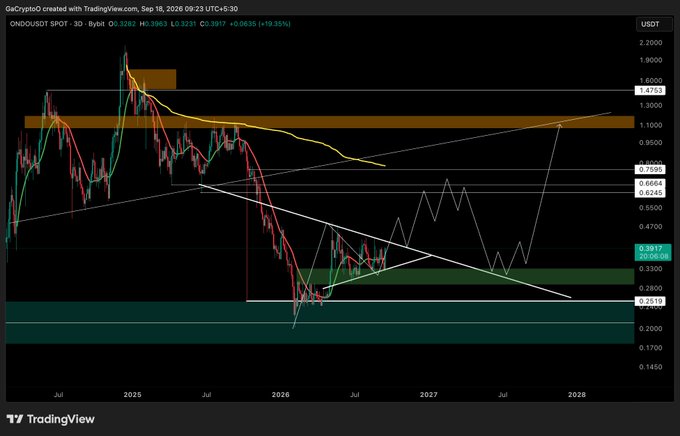Click the 2027 time axis label
This screenshot has width=680, height=436.
pos(428,395)
